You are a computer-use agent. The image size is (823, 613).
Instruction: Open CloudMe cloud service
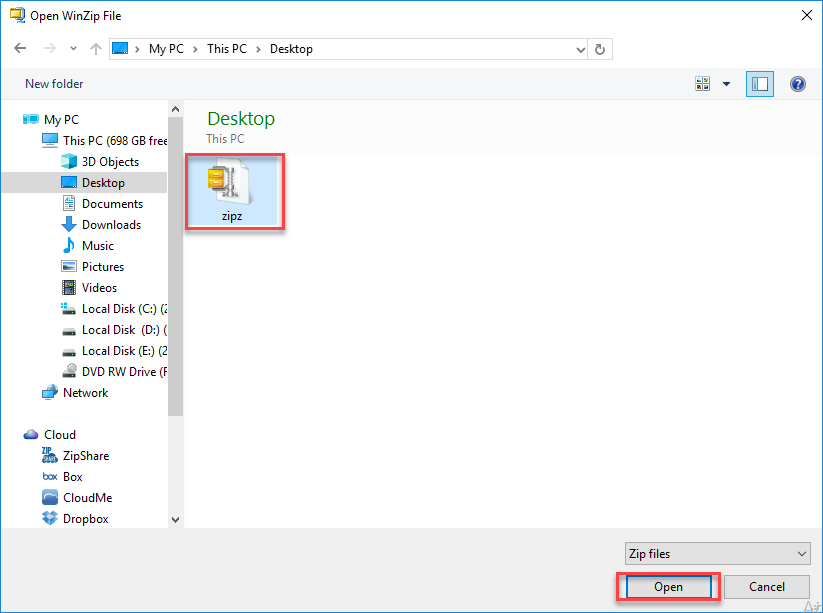coord(88,498)
